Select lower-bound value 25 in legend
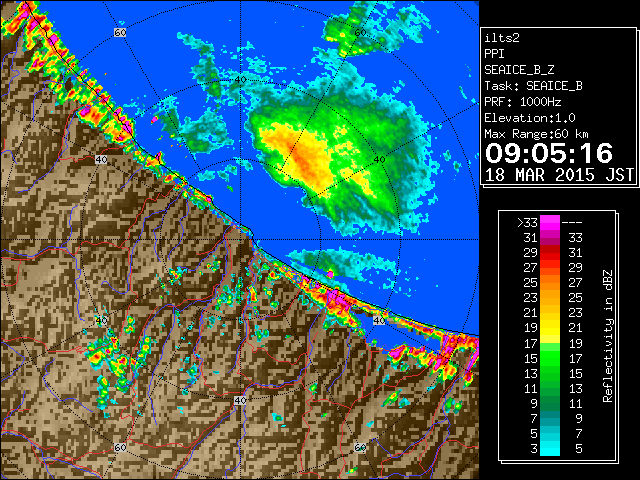The height and width of the screenshot is (480, 640). click(x=531, y=283)
